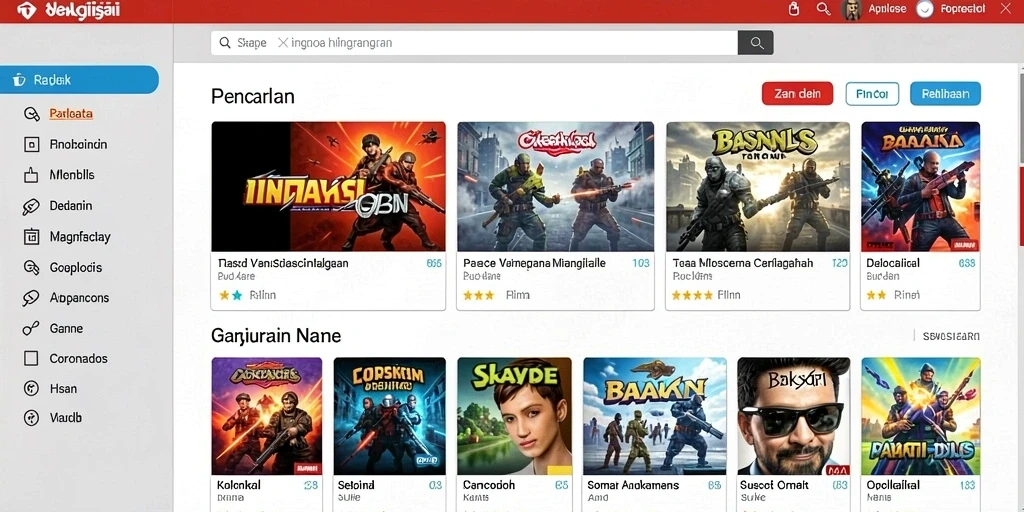Viewport: 1024px width, 512px height.
Task: Open the lock icon in the top bar
Action: point(794,9)
